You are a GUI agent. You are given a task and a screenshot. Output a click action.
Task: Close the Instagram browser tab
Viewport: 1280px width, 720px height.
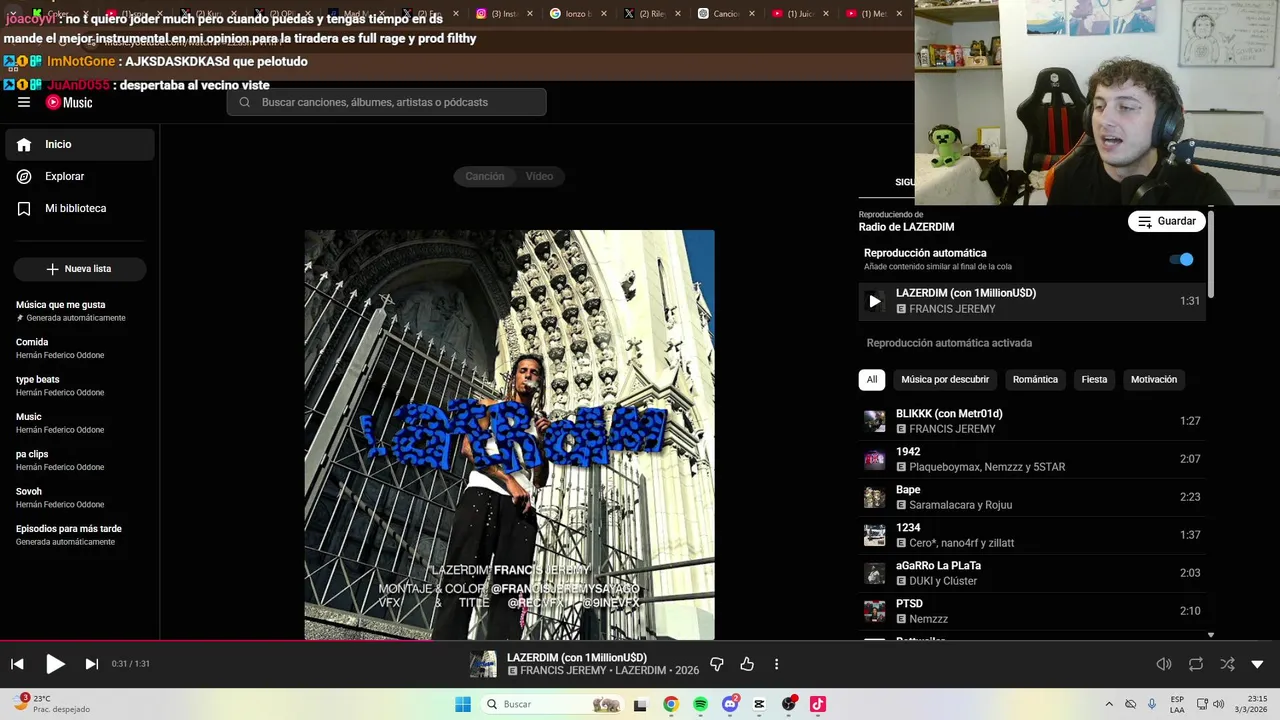(x=530, y=14)
